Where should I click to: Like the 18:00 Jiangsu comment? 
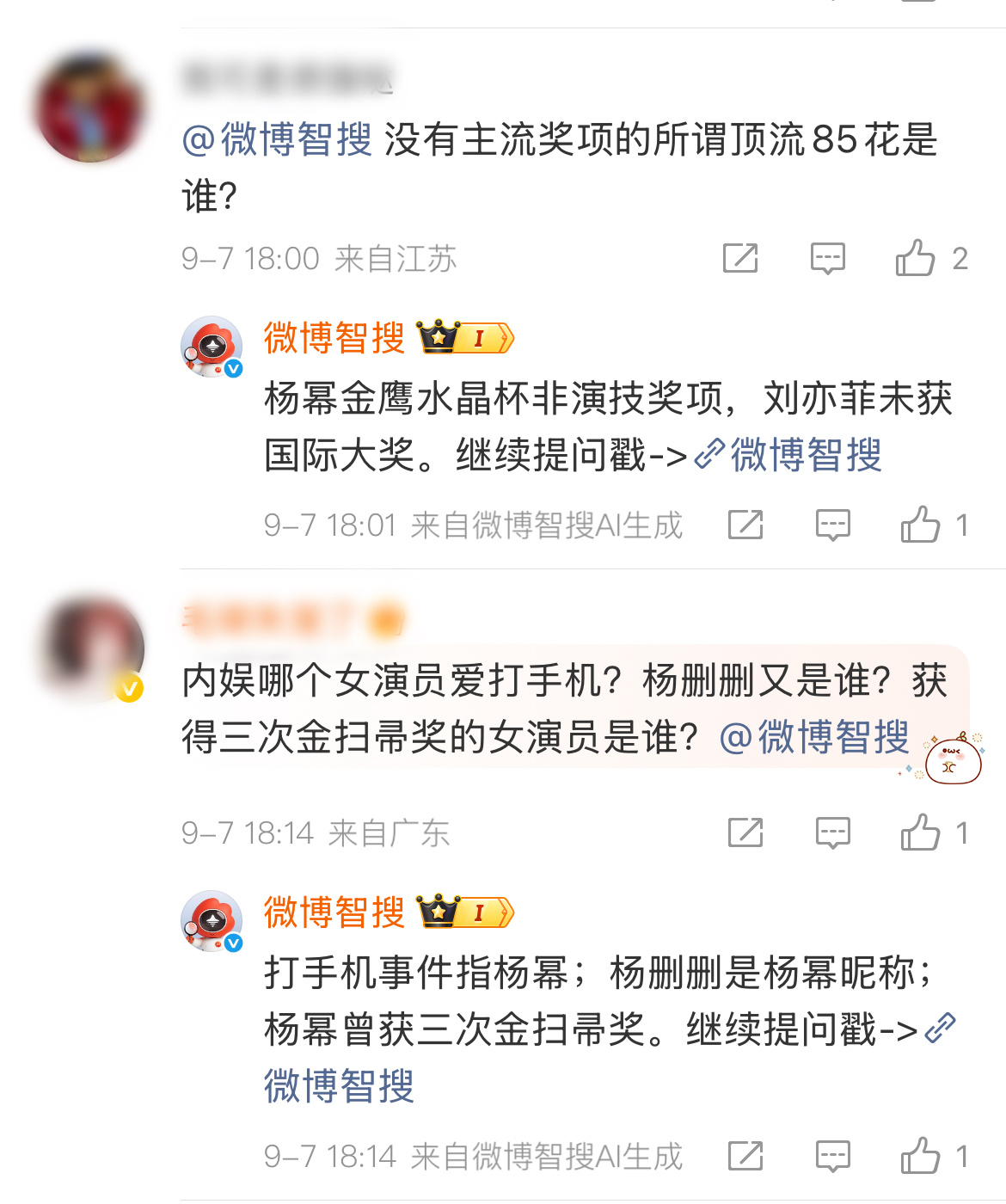pos(915,257)
